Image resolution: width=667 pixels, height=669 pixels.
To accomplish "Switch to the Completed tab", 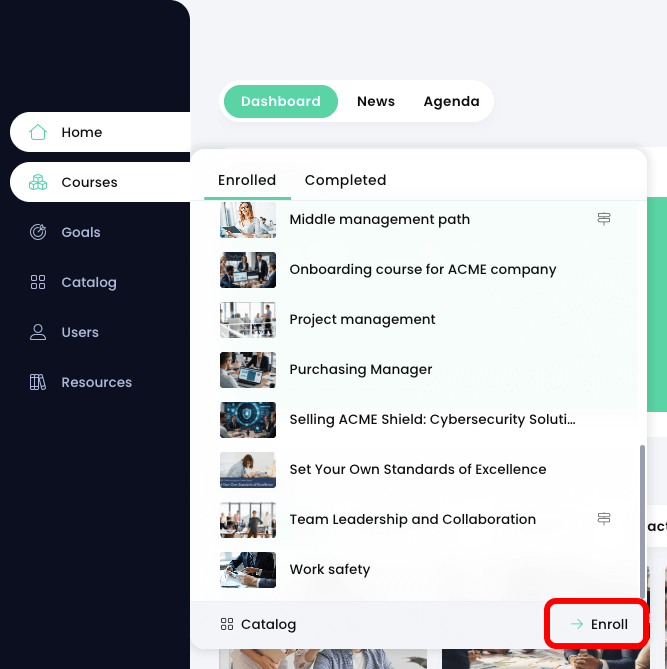I will (345, 180).
